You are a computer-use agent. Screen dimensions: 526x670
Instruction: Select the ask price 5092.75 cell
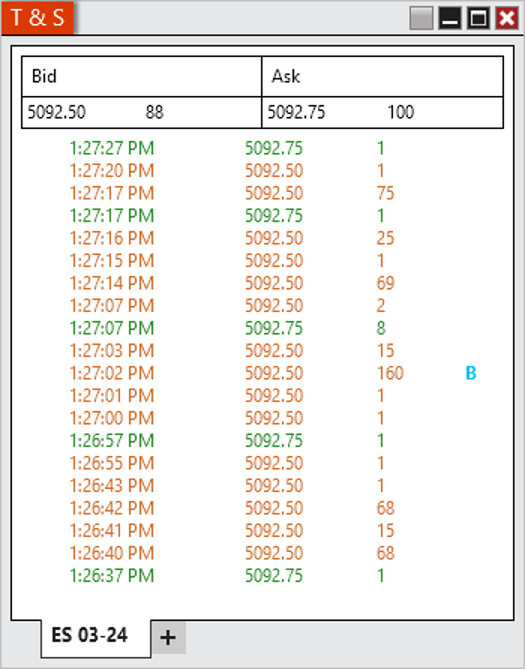point(296,112)
